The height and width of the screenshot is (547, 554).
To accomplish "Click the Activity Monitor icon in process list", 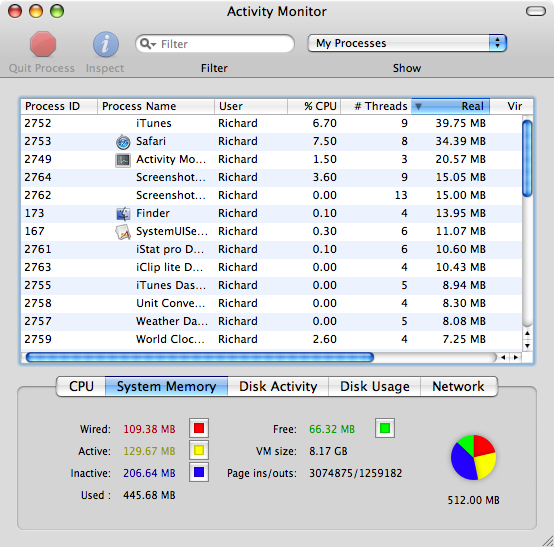I will [123, 160].
